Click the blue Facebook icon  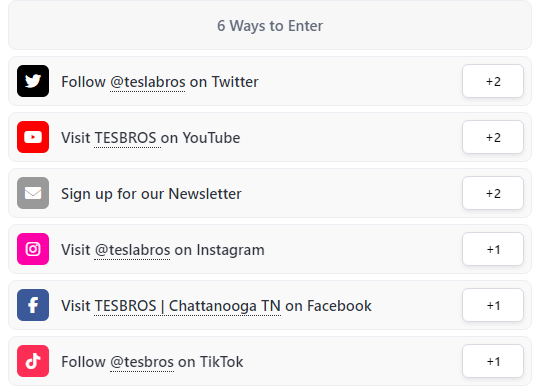(x=33, y=305)
